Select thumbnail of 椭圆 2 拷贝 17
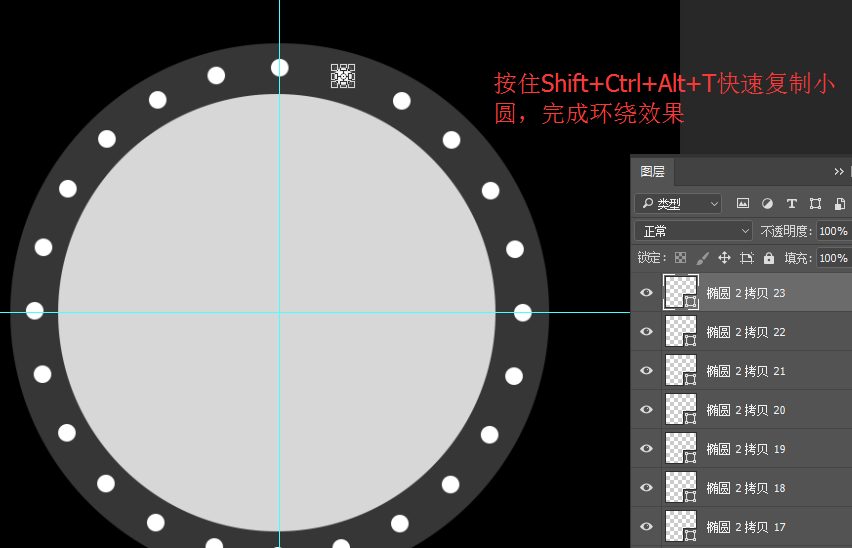 [x=681, y=526]
